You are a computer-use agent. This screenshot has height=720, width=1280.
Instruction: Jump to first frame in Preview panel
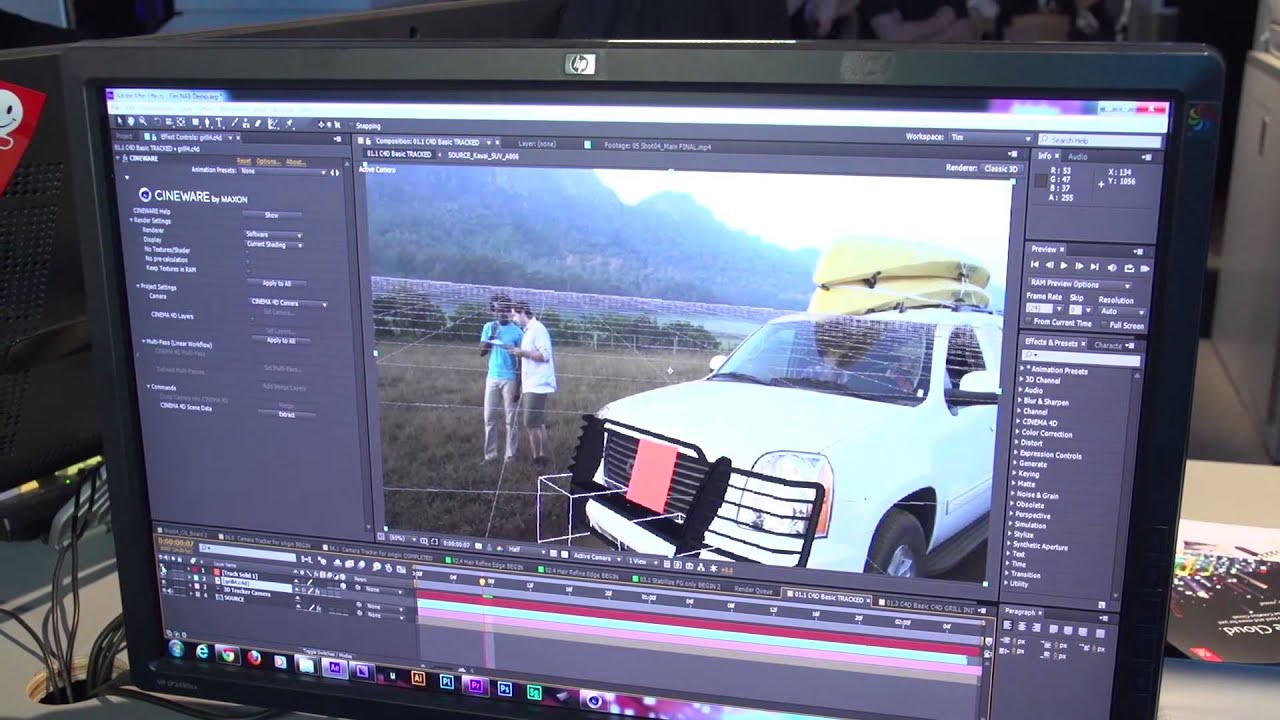(x=1035, y=265)
